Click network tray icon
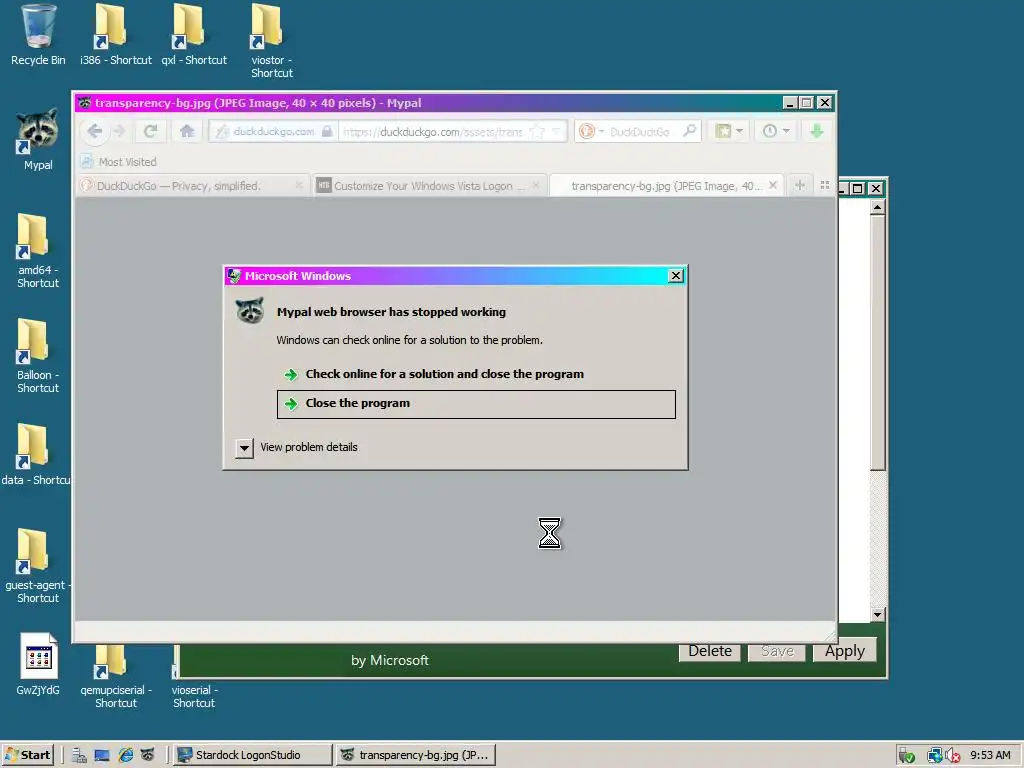The width and height of the screenshot is (1024, 768). [935, 756]
